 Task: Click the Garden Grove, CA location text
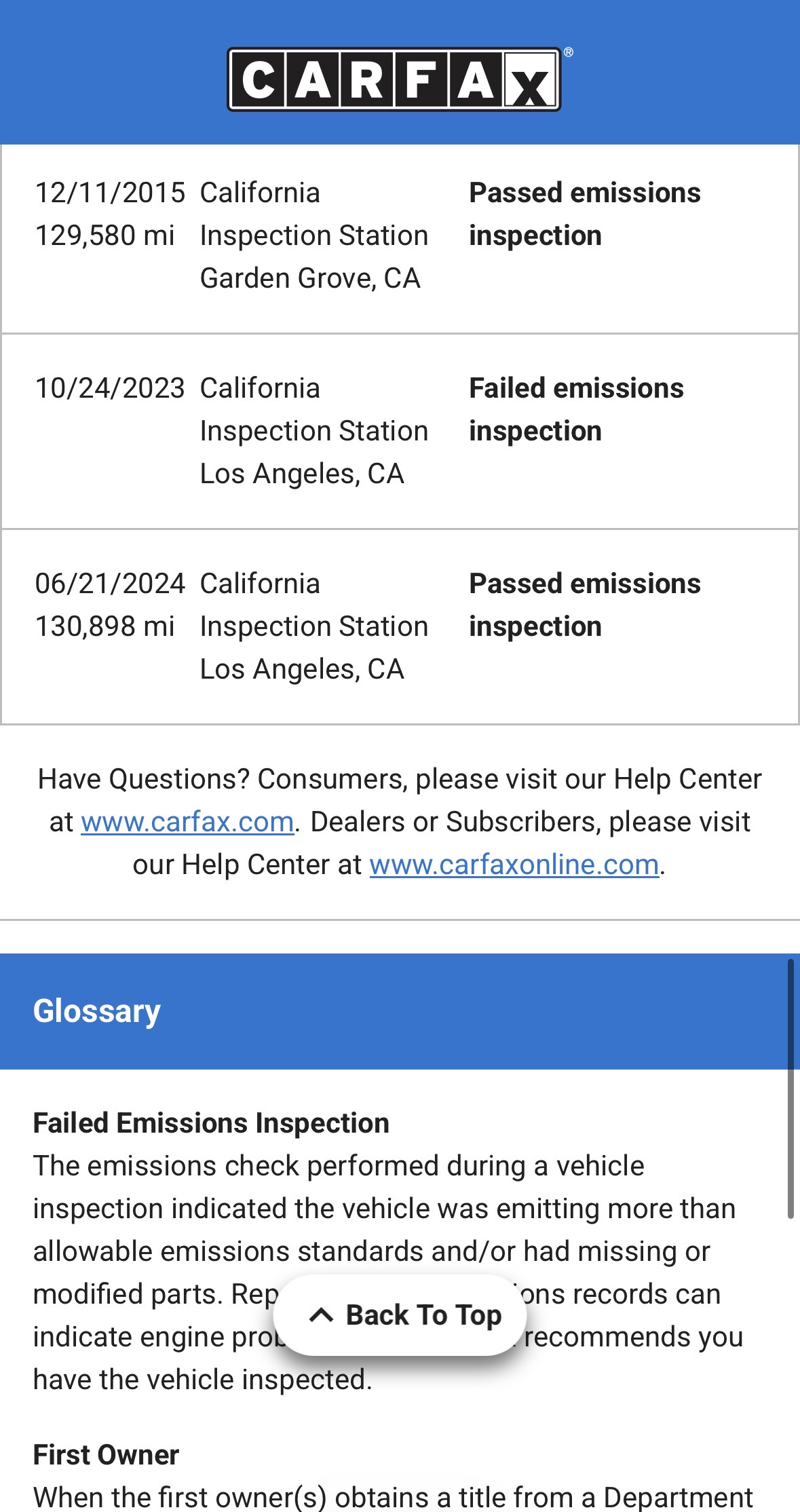coord(310,278)
